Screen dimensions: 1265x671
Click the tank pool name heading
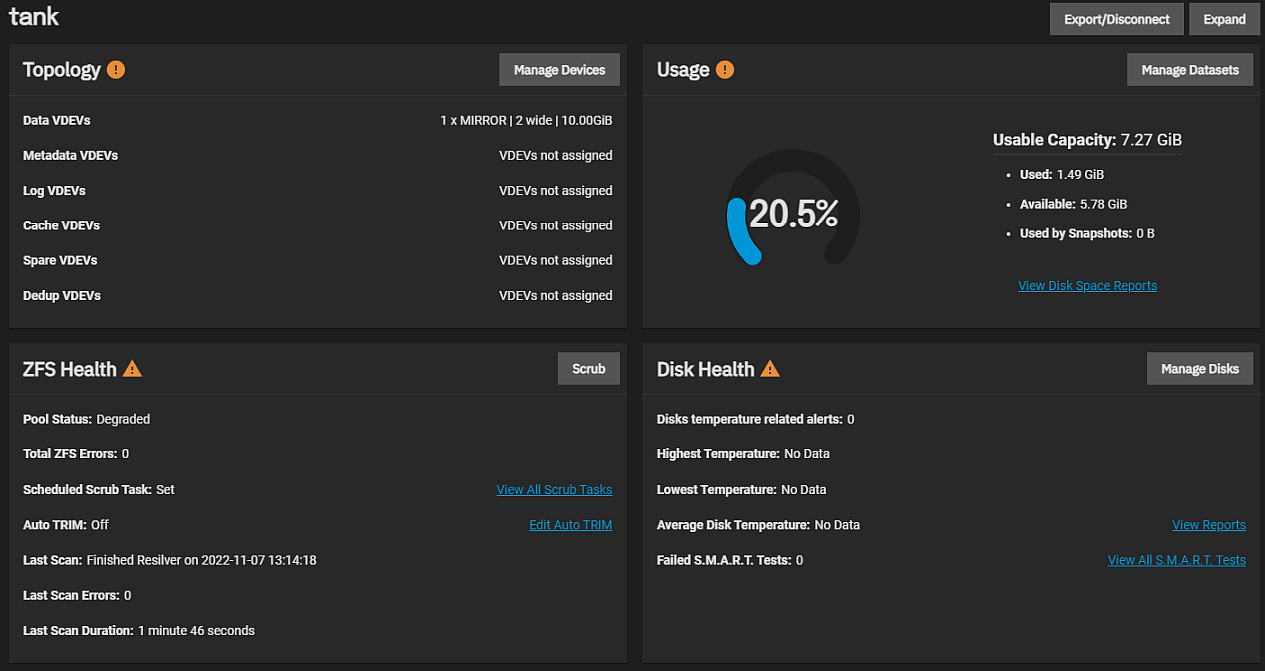click(34, 17)
